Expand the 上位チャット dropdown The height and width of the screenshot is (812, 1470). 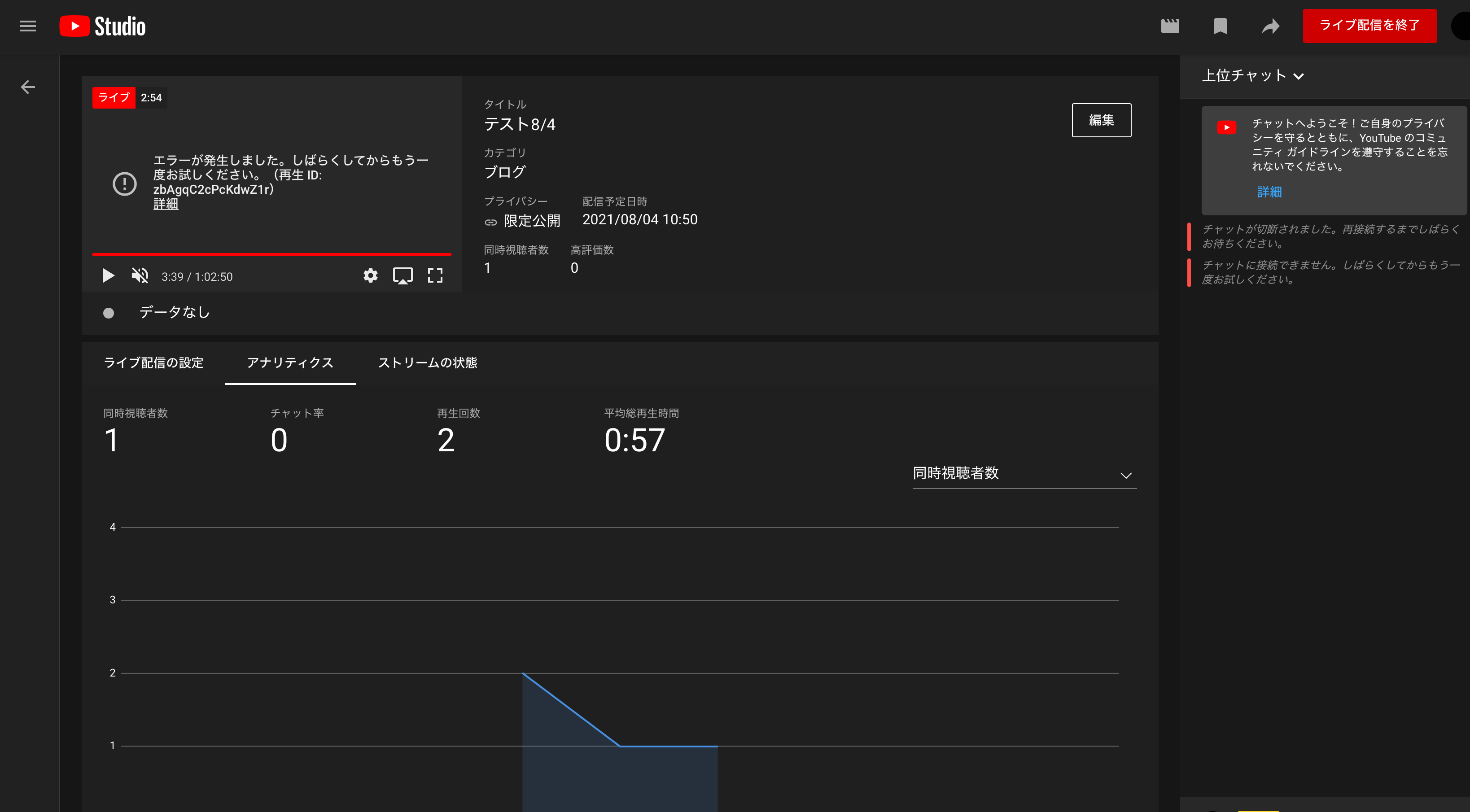point(1252,76)
